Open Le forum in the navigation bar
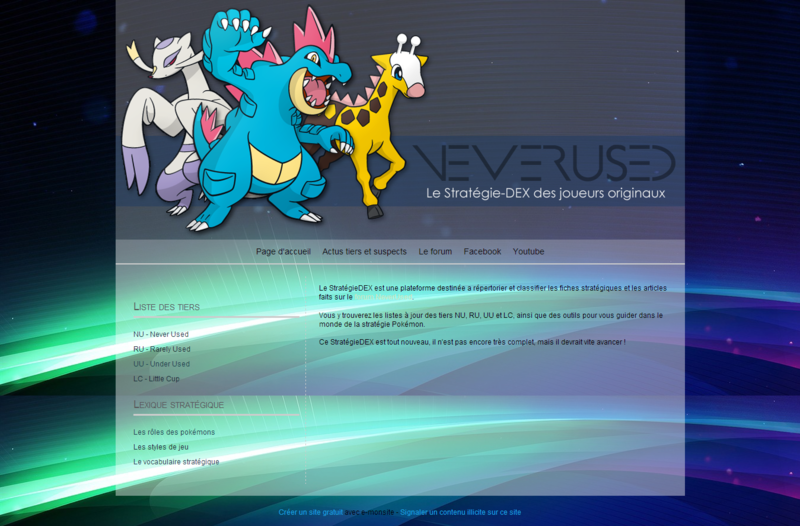The image size is (800, 526). 435,252
